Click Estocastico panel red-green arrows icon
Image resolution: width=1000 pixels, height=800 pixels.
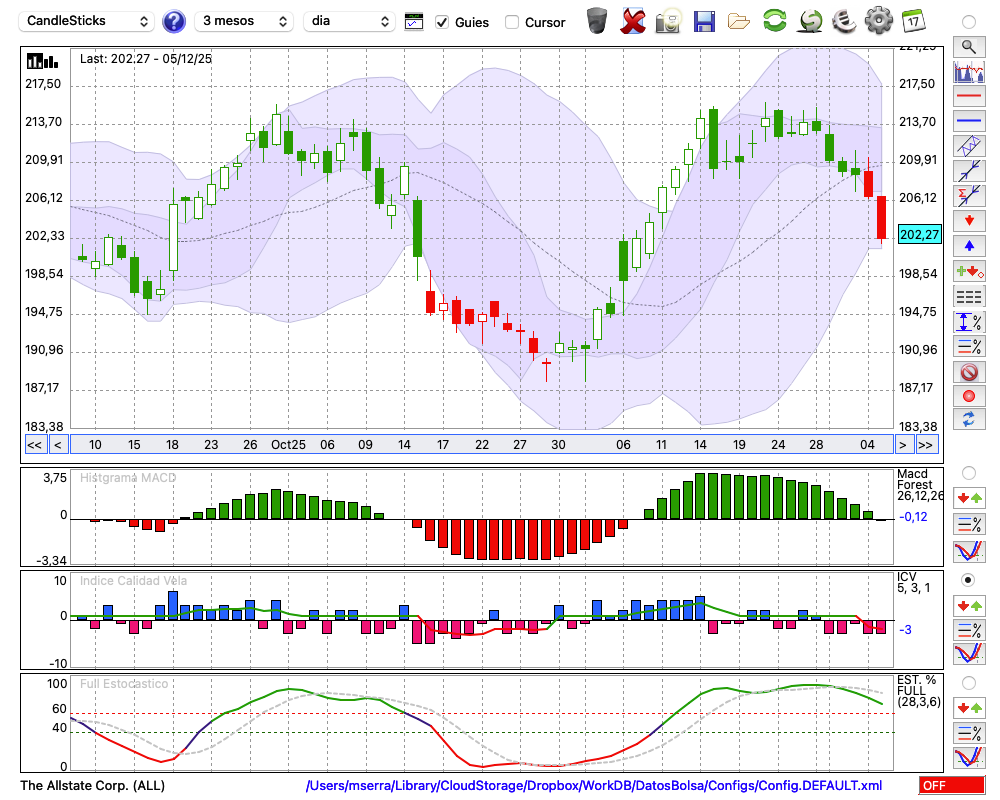click(x=969, y=707)
